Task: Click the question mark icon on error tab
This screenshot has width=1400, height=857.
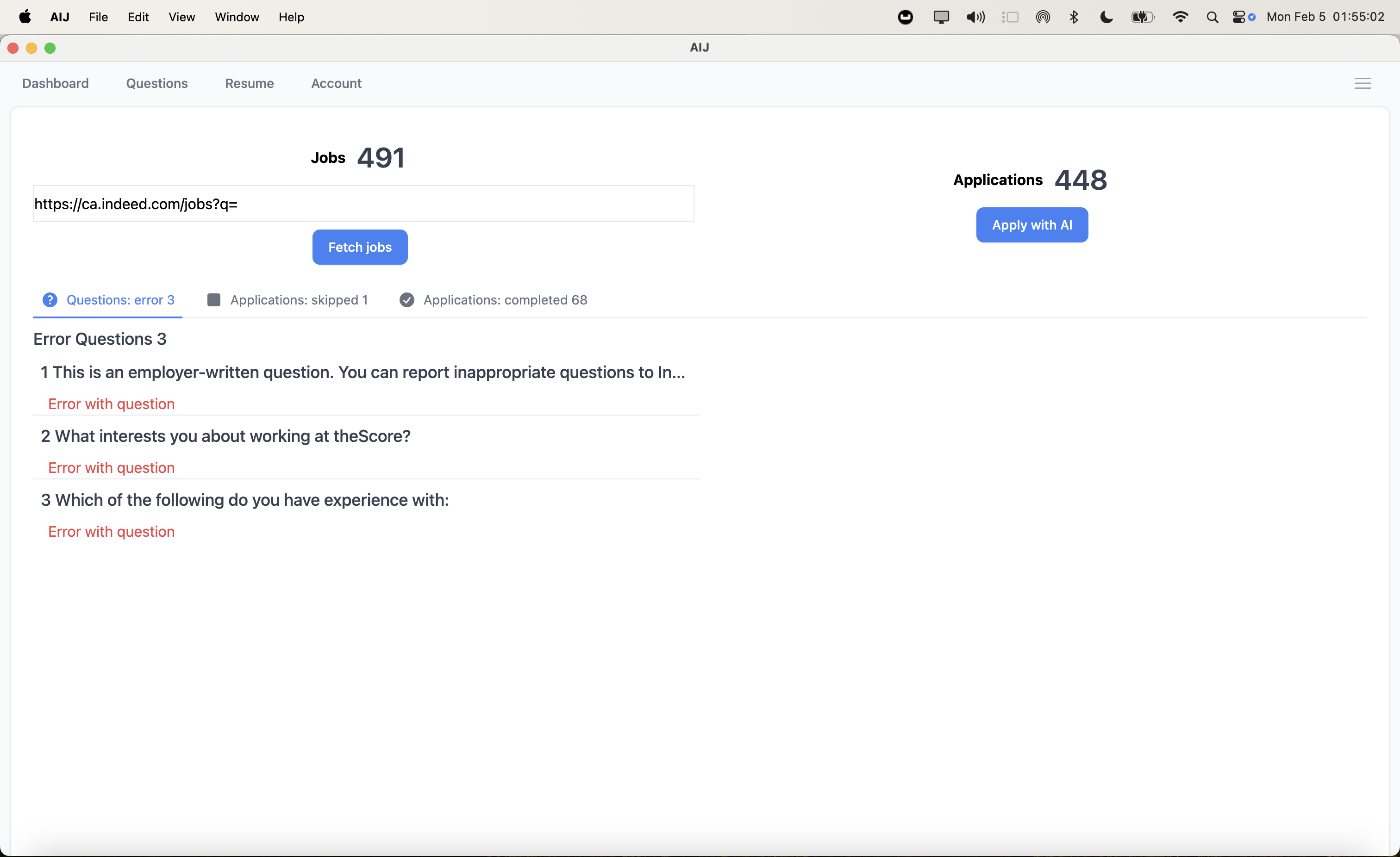Action: click(x=50, y=300)
